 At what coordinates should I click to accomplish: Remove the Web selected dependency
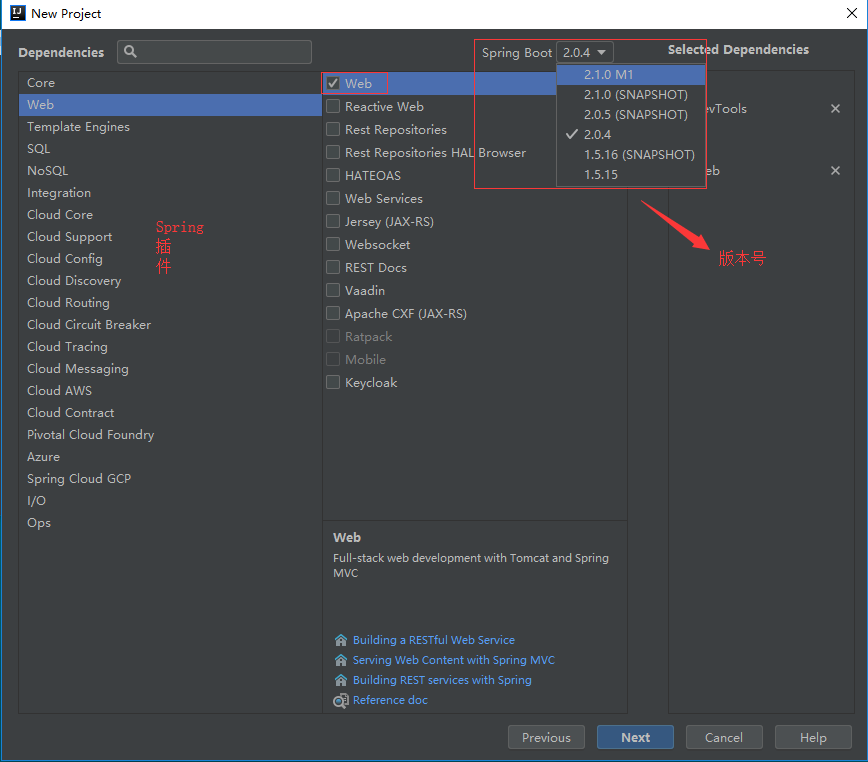835,171
